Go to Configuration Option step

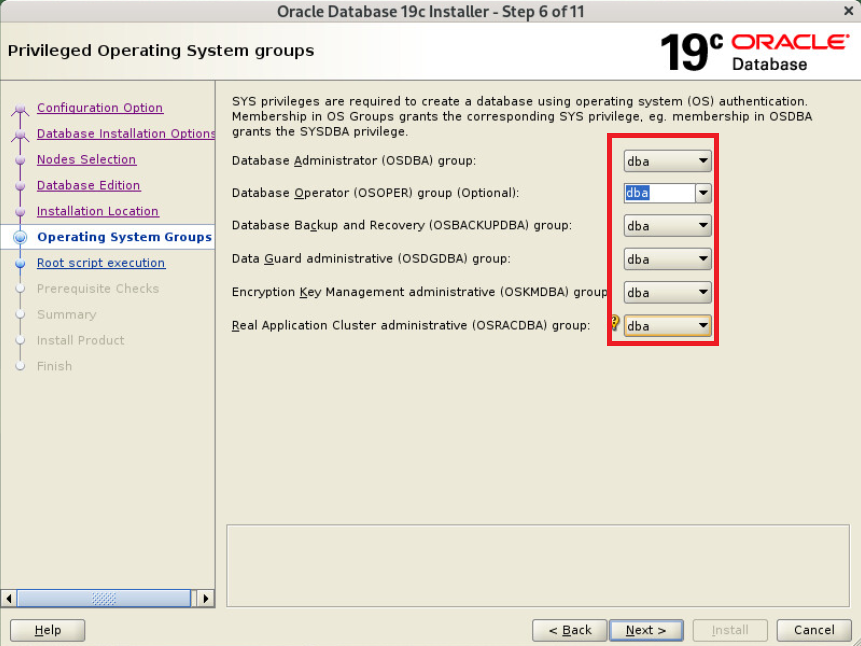click(100, 108)
